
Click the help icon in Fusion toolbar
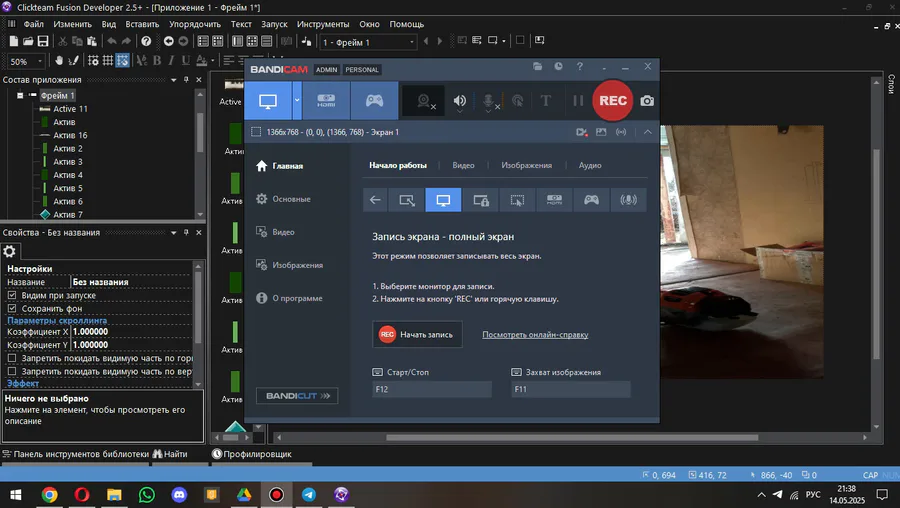coord(146,41)
